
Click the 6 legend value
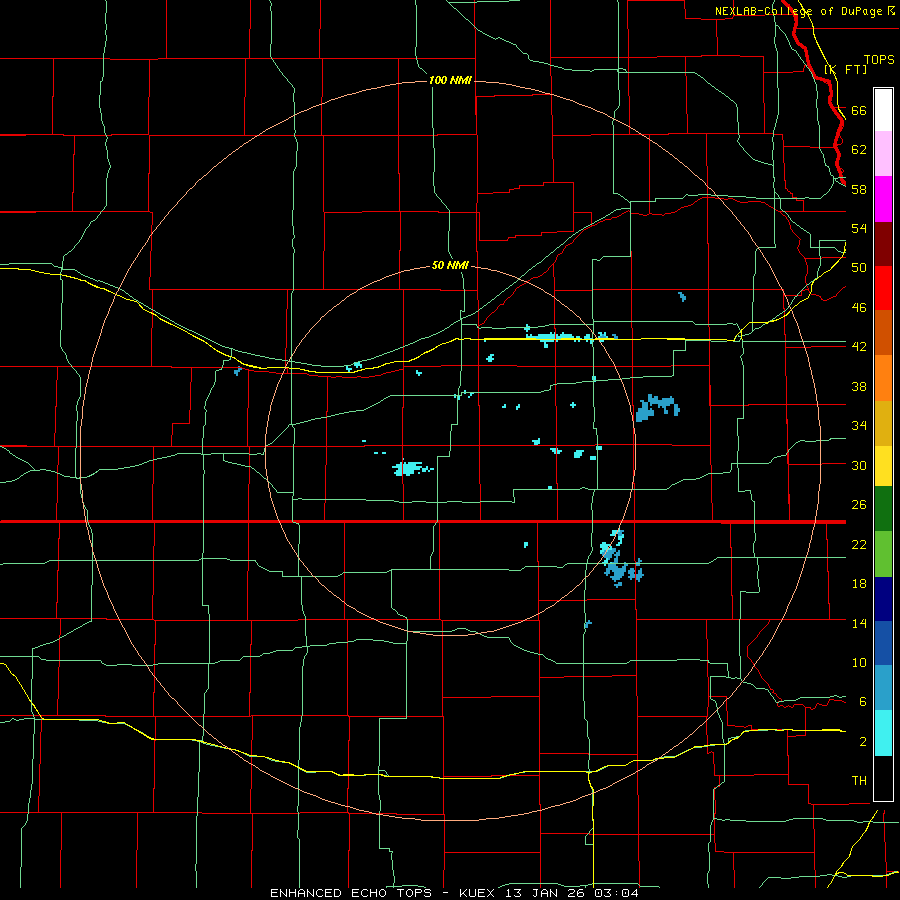[x=863, y=701]
